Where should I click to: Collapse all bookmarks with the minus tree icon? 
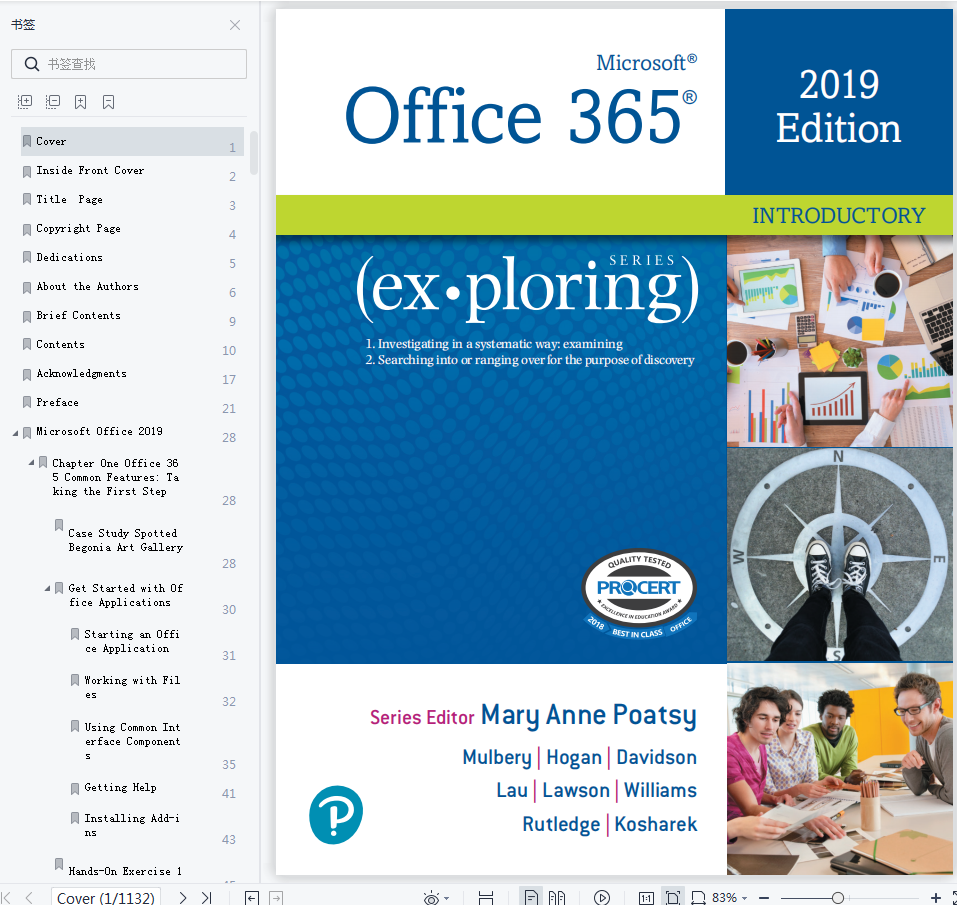(x=53, y=101)
